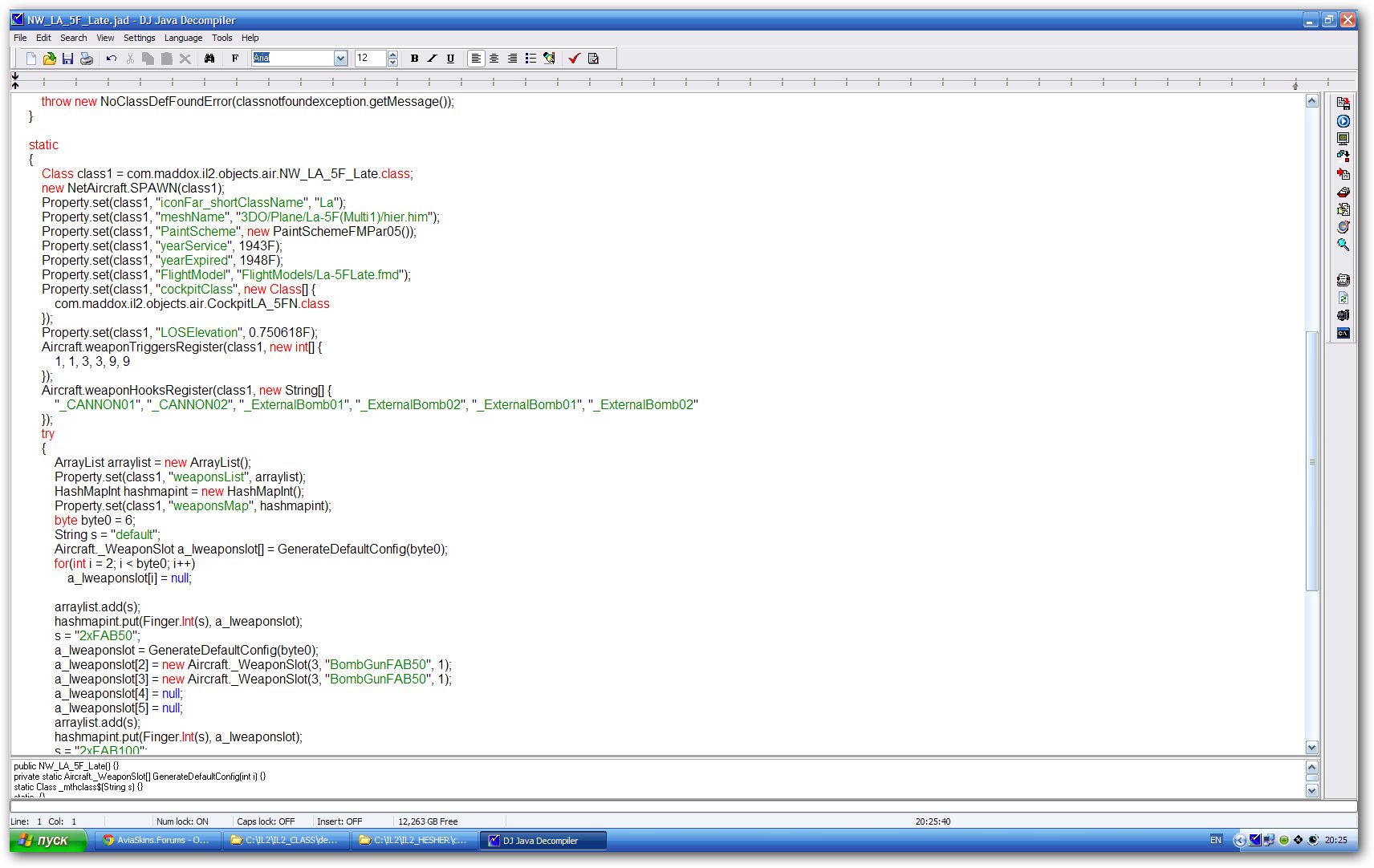Align text to the left
Image resolution: width=1374 pixels, height=868 pixels.
pyautogui.click(x=476, y=58)
